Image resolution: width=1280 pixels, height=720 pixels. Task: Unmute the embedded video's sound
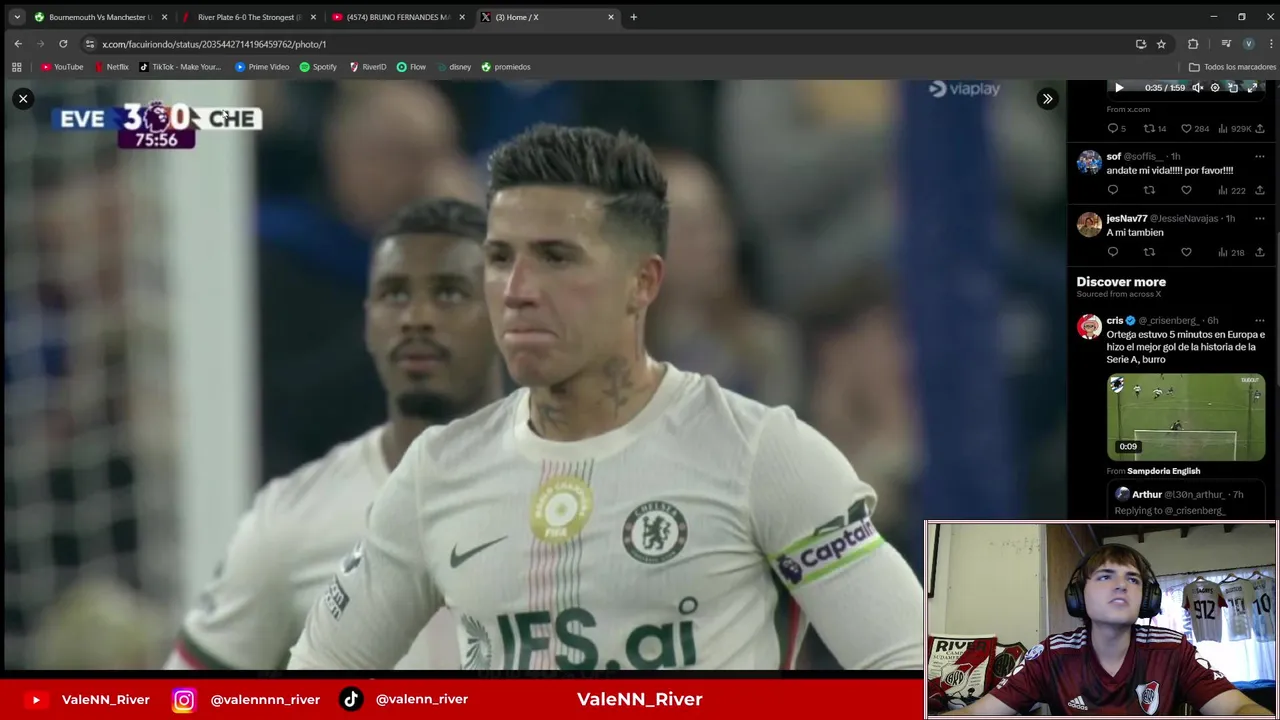1197,88
